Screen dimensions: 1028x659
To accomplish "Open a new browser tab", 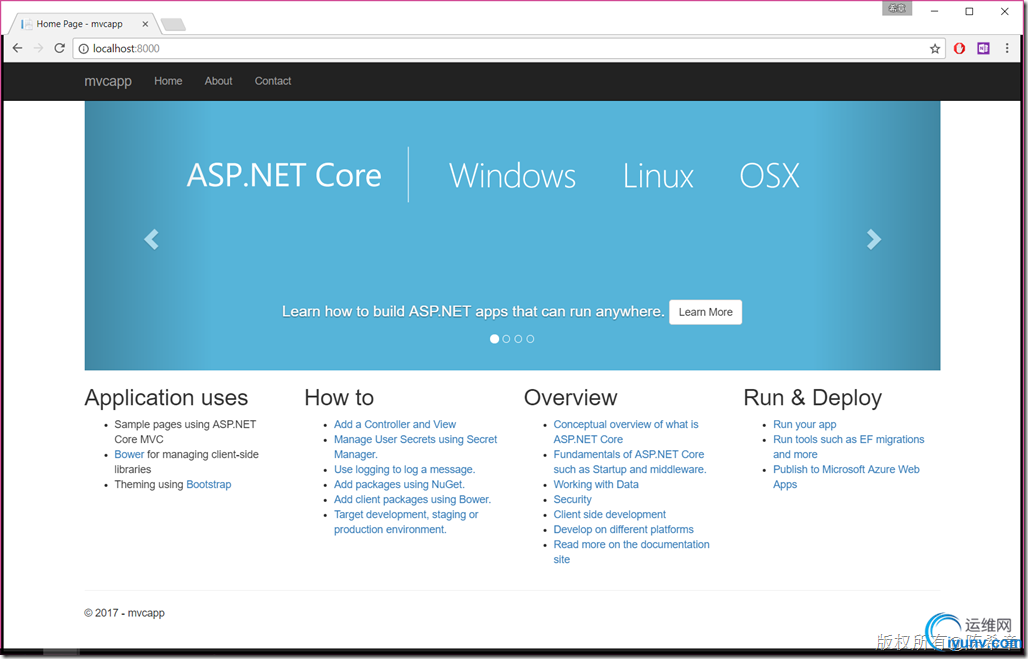I will 173,24.
